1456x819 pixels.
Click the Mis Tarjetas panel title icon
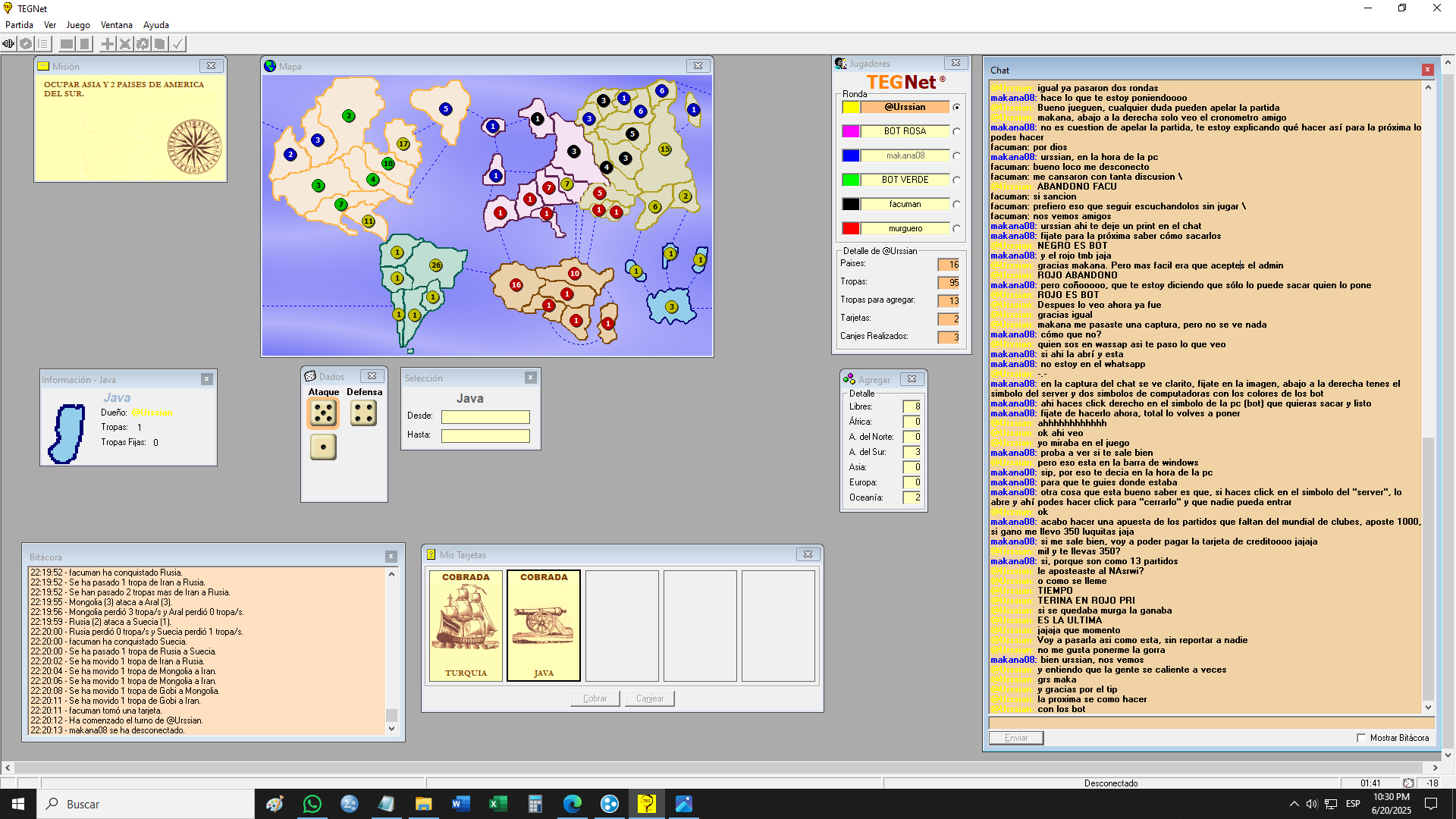pyautogui.click(x=431, y=555)
